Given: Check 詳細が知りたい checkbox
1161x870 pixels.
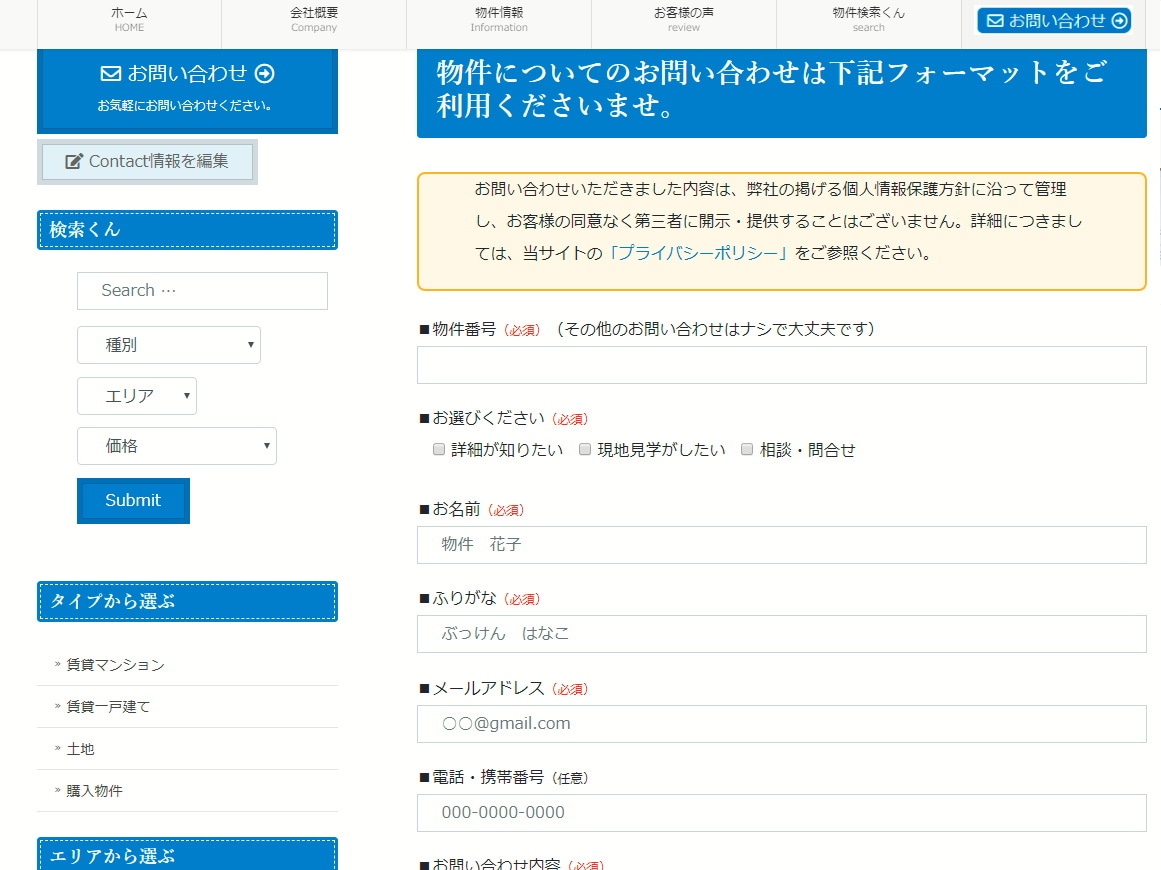Looking at the screenshot, I should coord(439,449).
